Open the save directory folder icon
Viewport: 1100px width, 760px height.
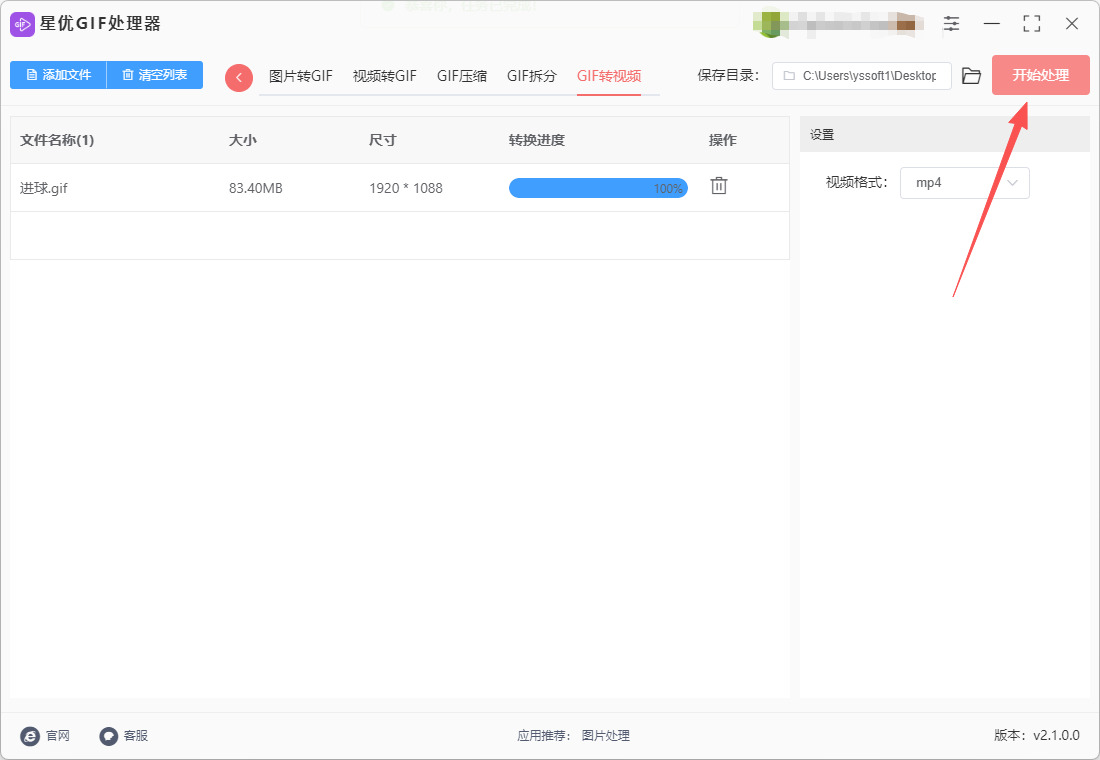971,76
